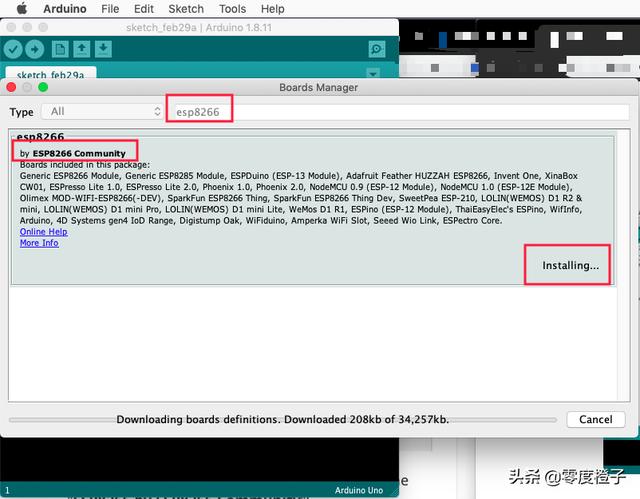Open the Edit menu

click(x=144, y=9)
